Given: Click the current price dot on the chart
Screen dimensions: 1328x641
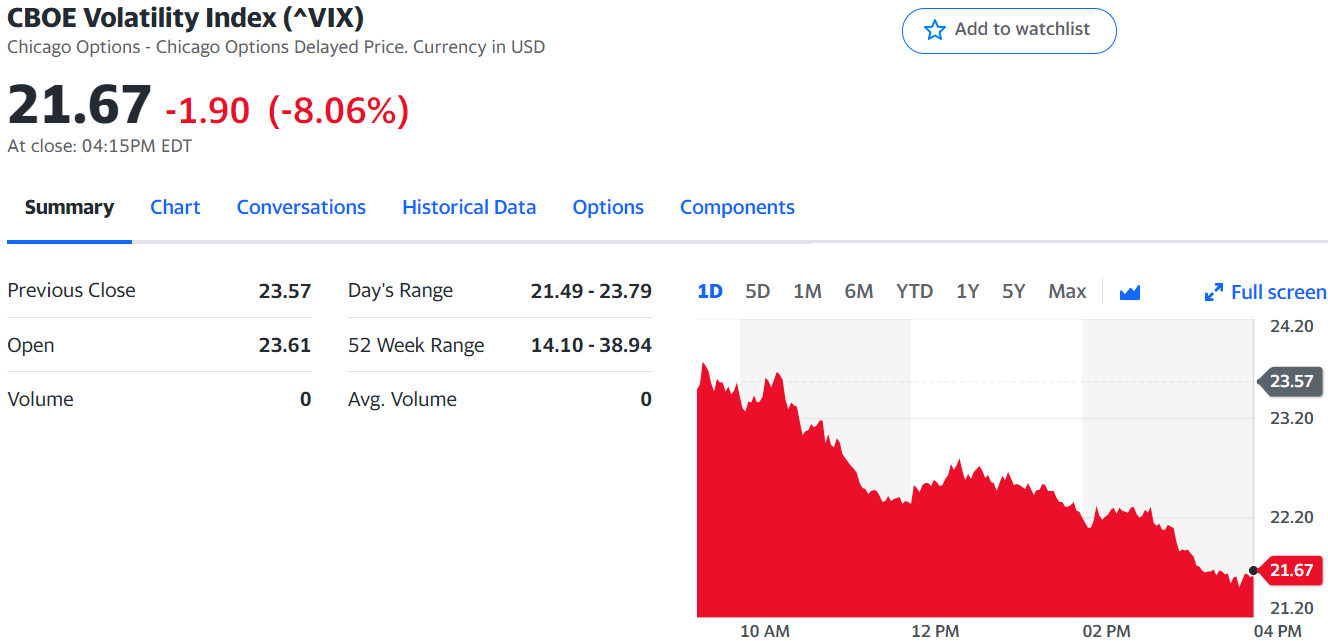Looking at the screenshot, I should 1253,571.
